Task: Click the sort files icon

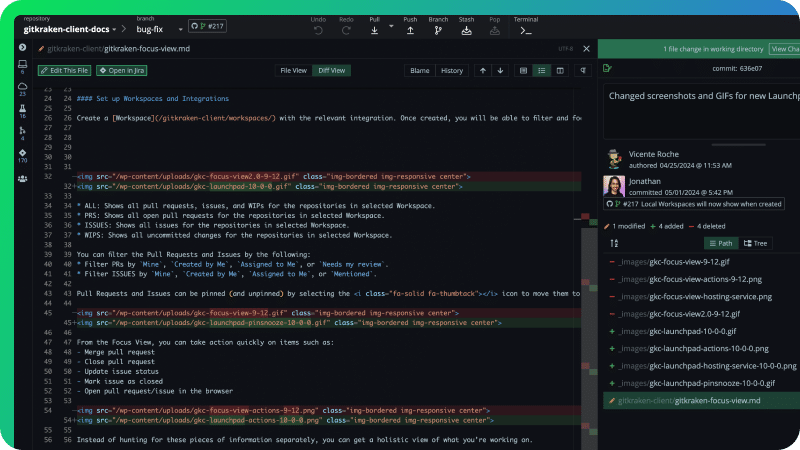Action: click(614, 243)
